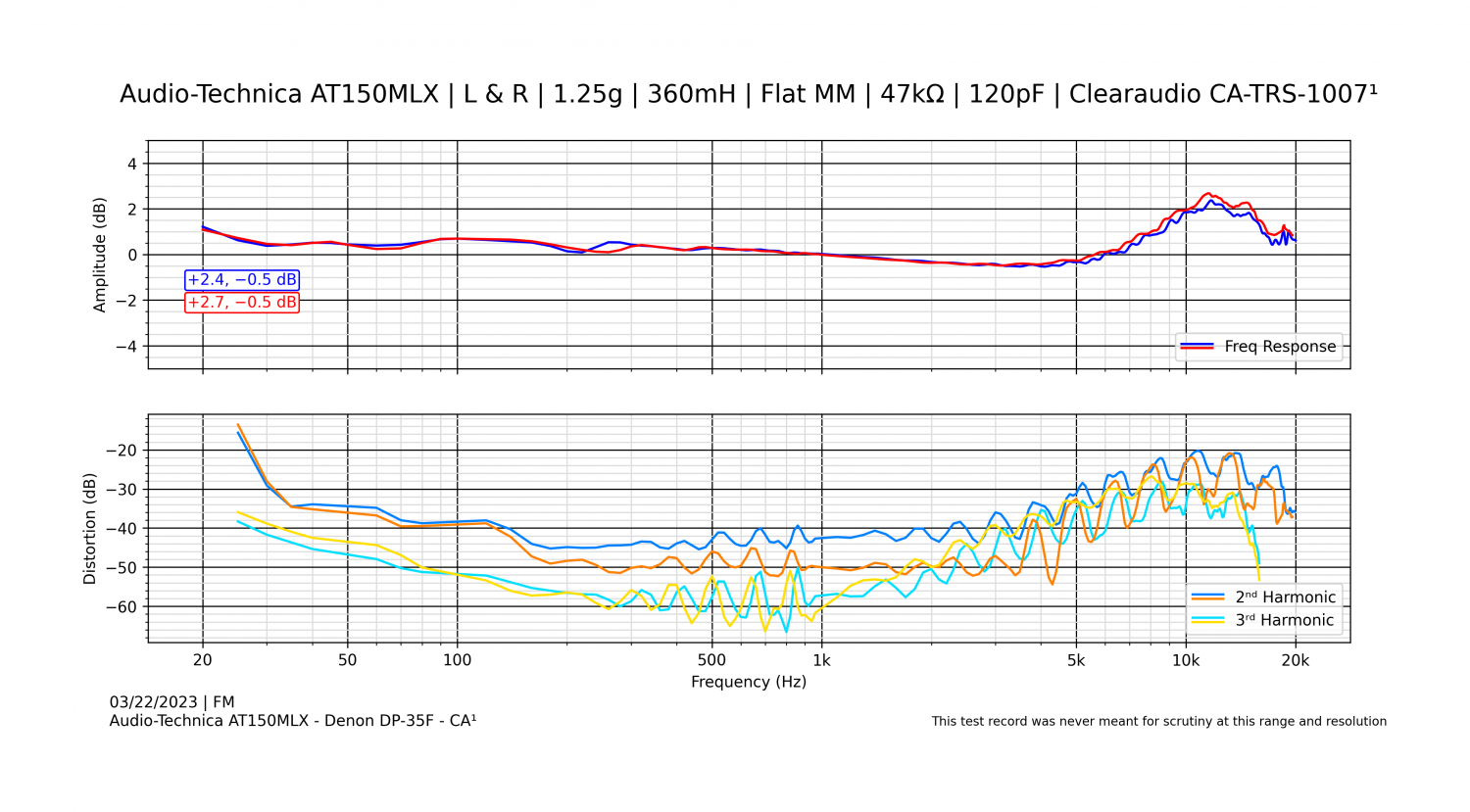Click the '1k' frequency tick label
This screenshot has width=1470, height=812.
click(x=821, y=660)
